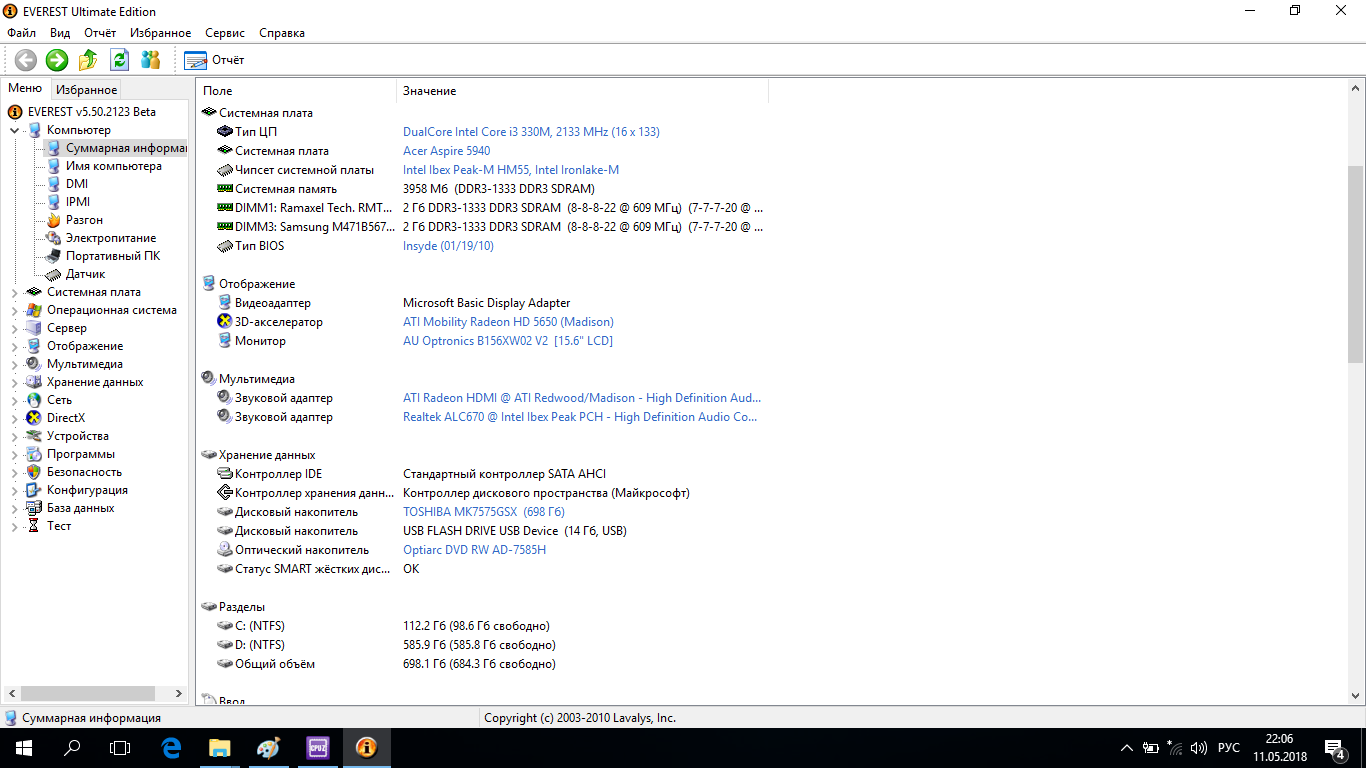Select DMI item in the tree

tap(77, 184)
